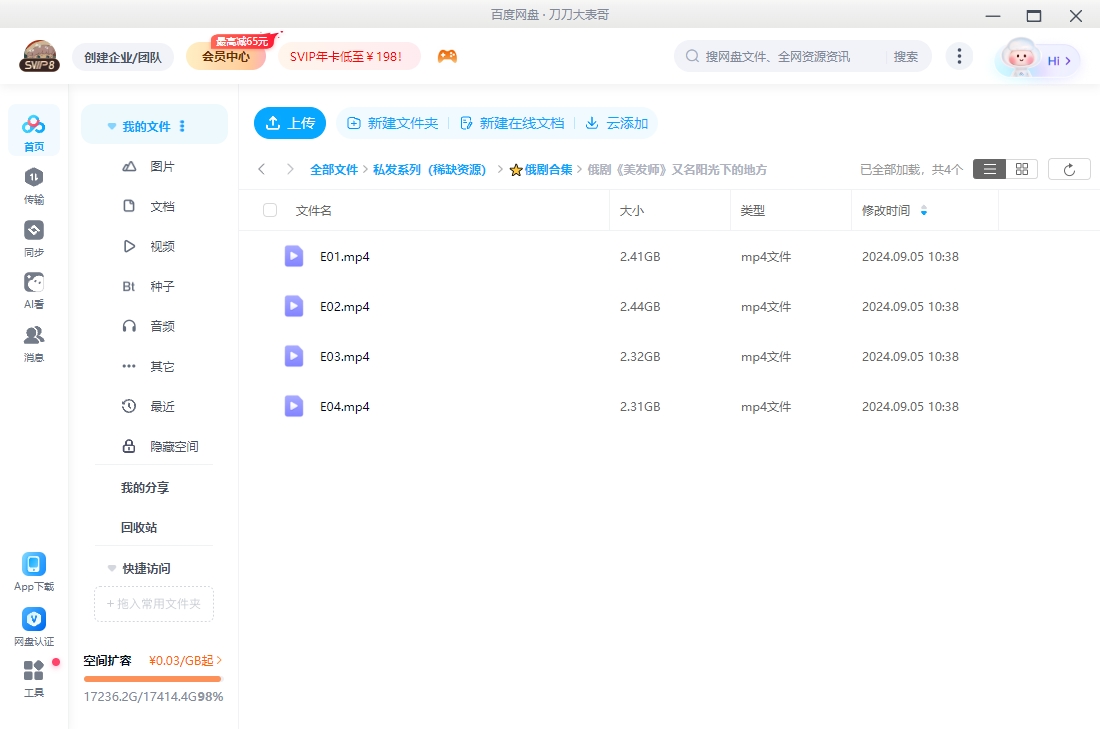Image resolution: width=1100 pixels, height=729 pixels.
Task: Toggle list view display mode
Action: tap(989, 168)
